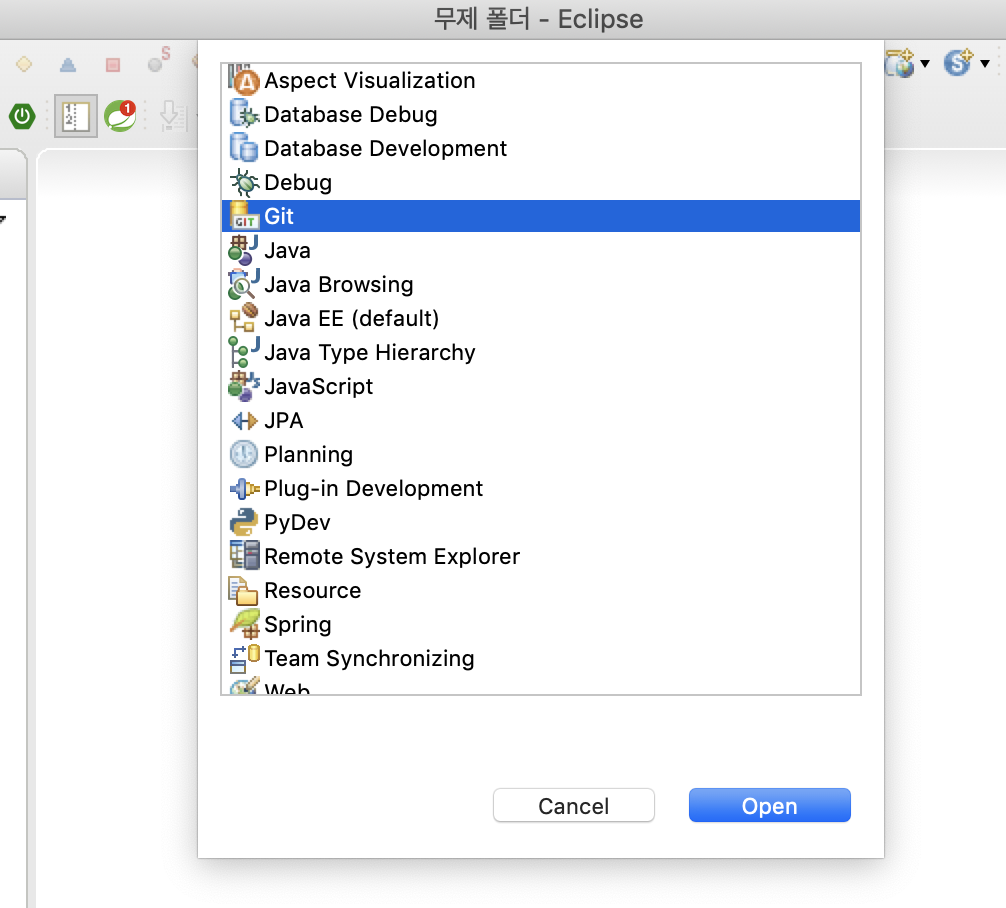The height and width of the screenshot is (908, 1006).
Task: Click the gray circle S toolbar icon
Action: pyautogui.click(x=159, y=60)
